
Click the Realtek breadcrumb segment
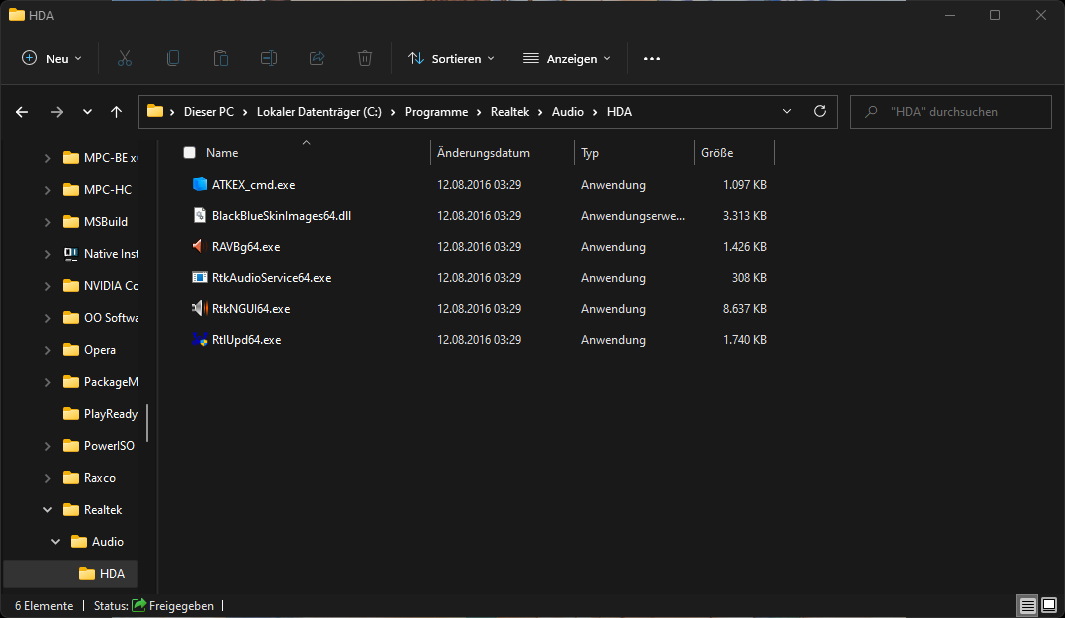[x=510, y=112]
